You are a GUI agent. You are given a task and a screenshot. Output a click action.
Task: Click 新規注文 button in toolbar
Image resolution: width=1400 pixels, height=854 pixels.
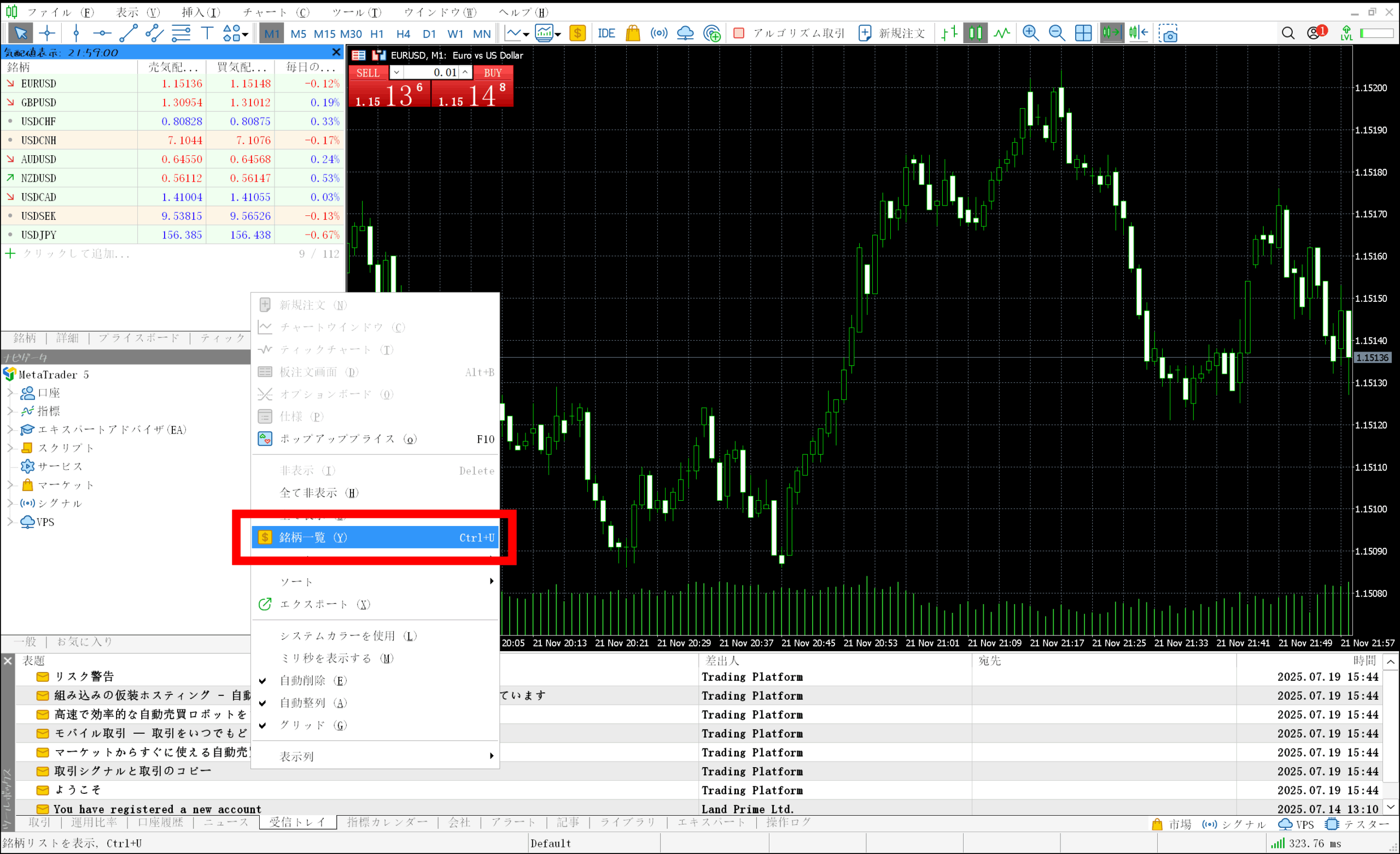coord(891,33)
